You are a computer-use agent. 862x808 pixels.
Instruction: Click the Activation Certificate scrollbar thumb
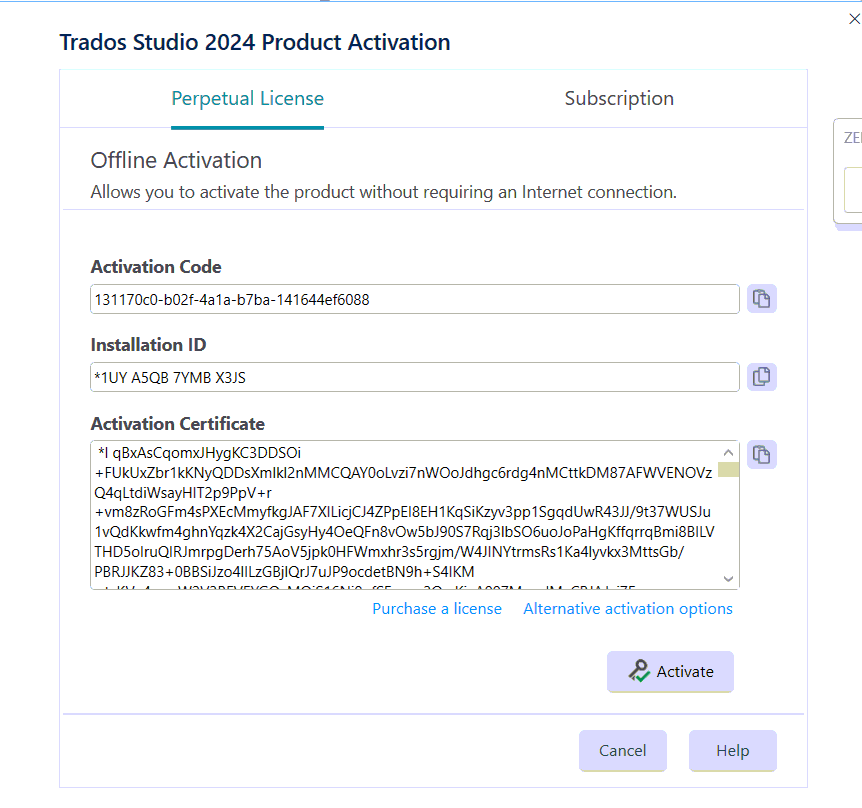(x=728, y=470)
